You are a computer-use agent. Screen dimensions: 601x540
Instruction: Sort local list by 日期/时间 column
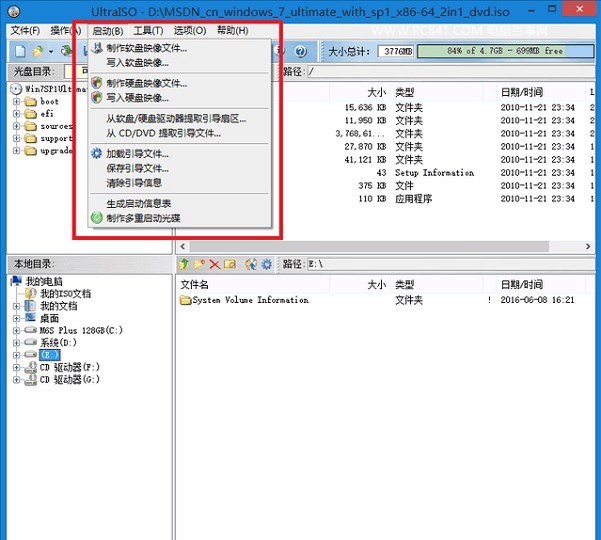click(540, 284)
